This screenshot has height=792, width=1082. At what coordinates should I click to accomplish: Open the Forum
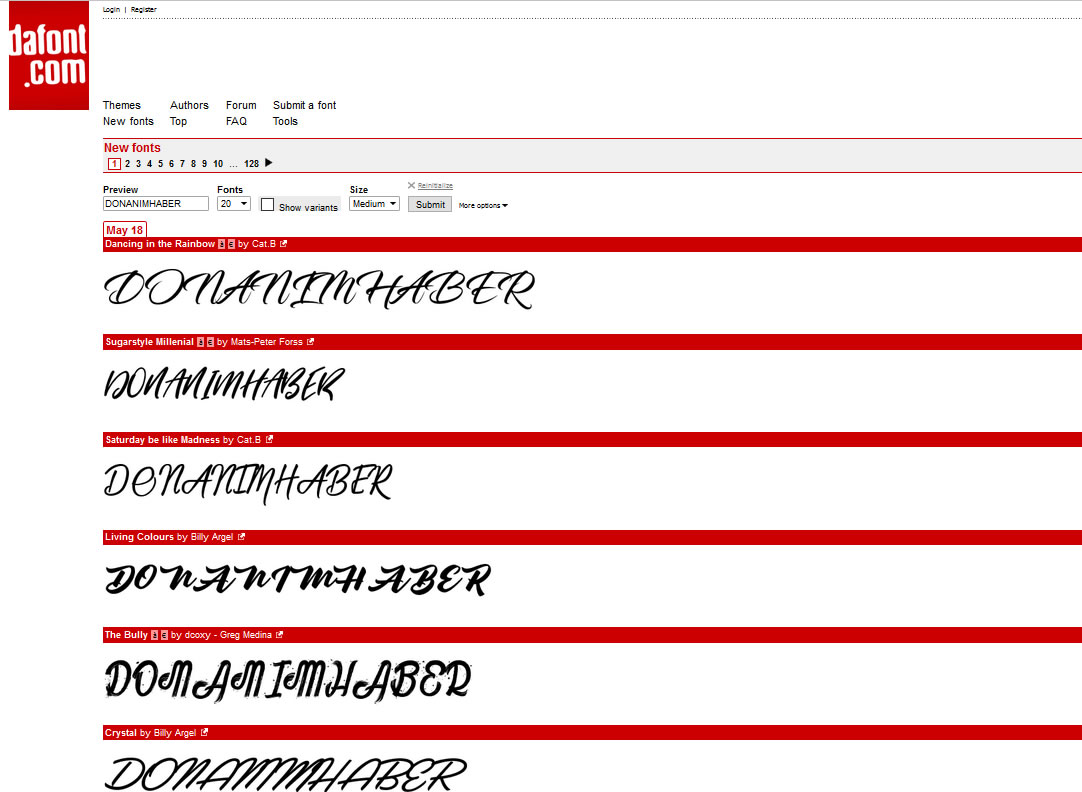coord(241,105)
